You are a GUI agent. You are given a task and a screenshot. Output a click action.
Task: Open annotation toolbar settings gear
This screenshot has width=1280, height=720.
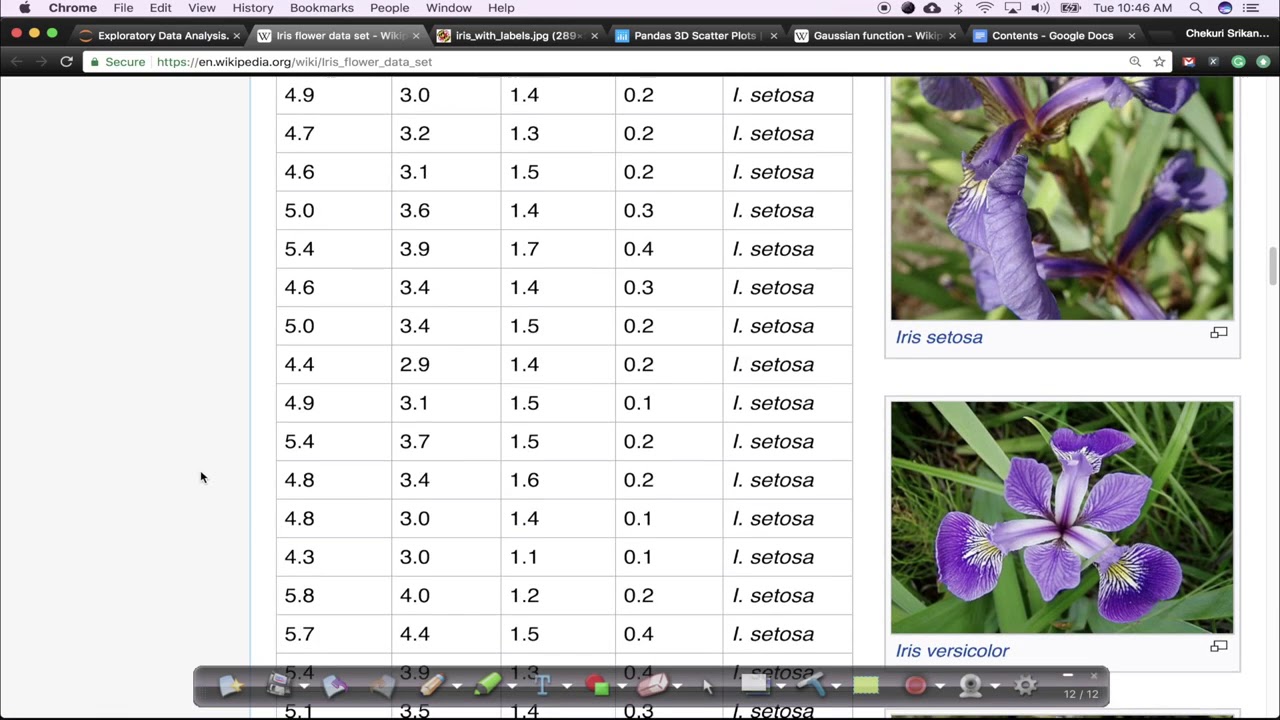pos(1025,686)
